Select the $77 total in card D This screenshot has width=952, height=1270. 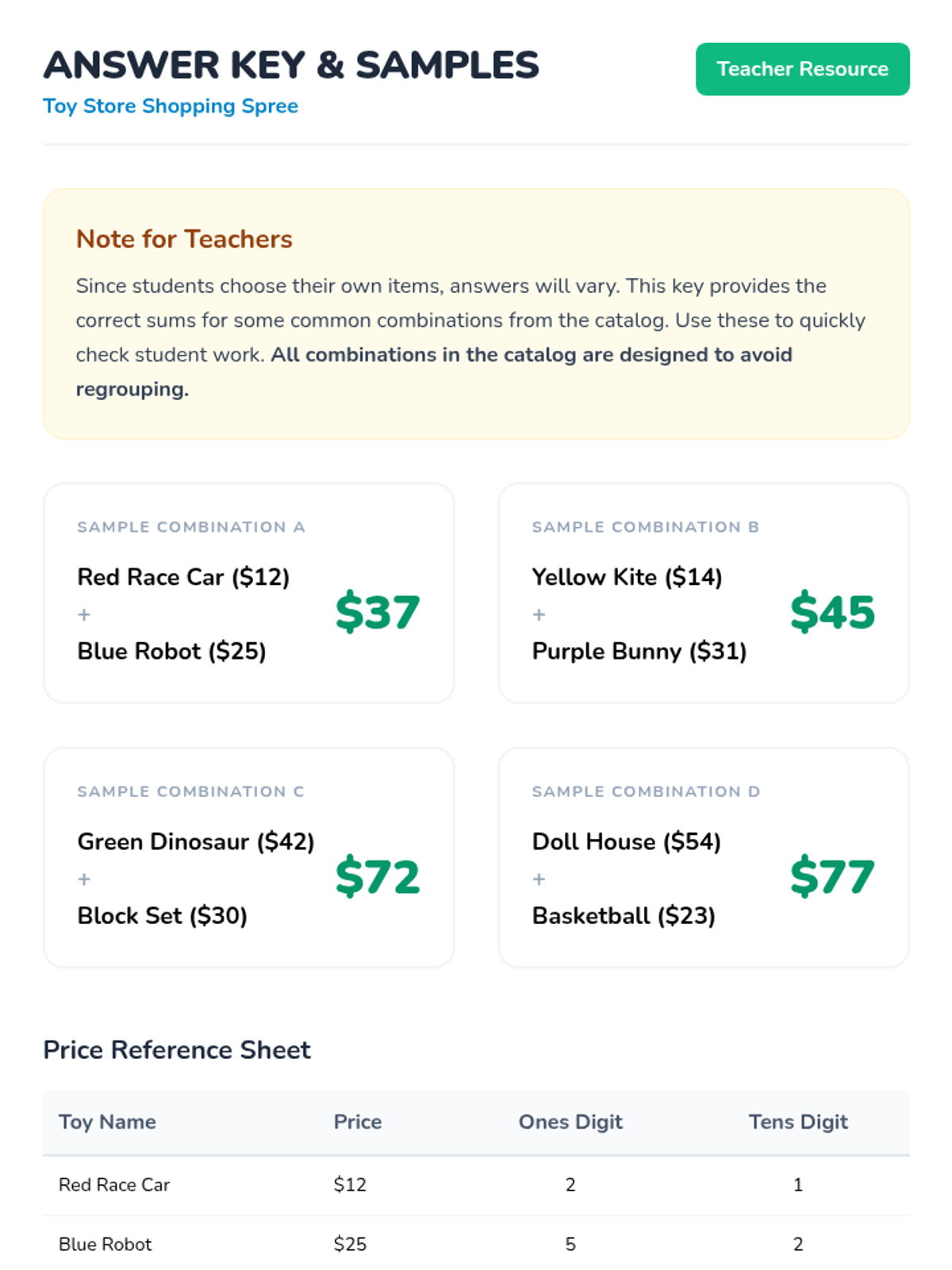point(832,877)
